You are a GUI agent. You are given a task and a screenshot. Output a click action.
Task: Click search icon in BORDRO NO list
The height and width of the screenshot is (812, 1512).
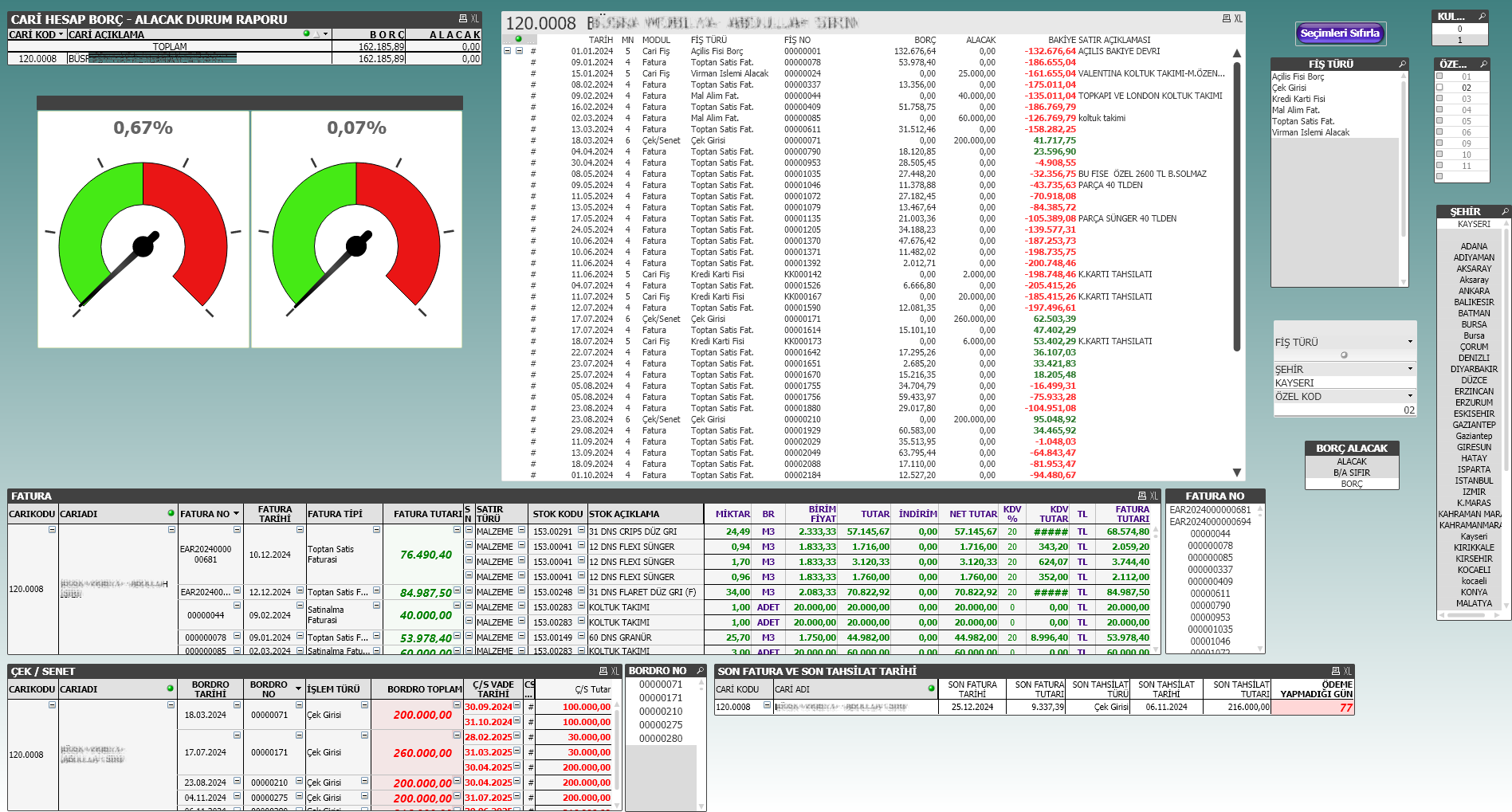(700, 671)
